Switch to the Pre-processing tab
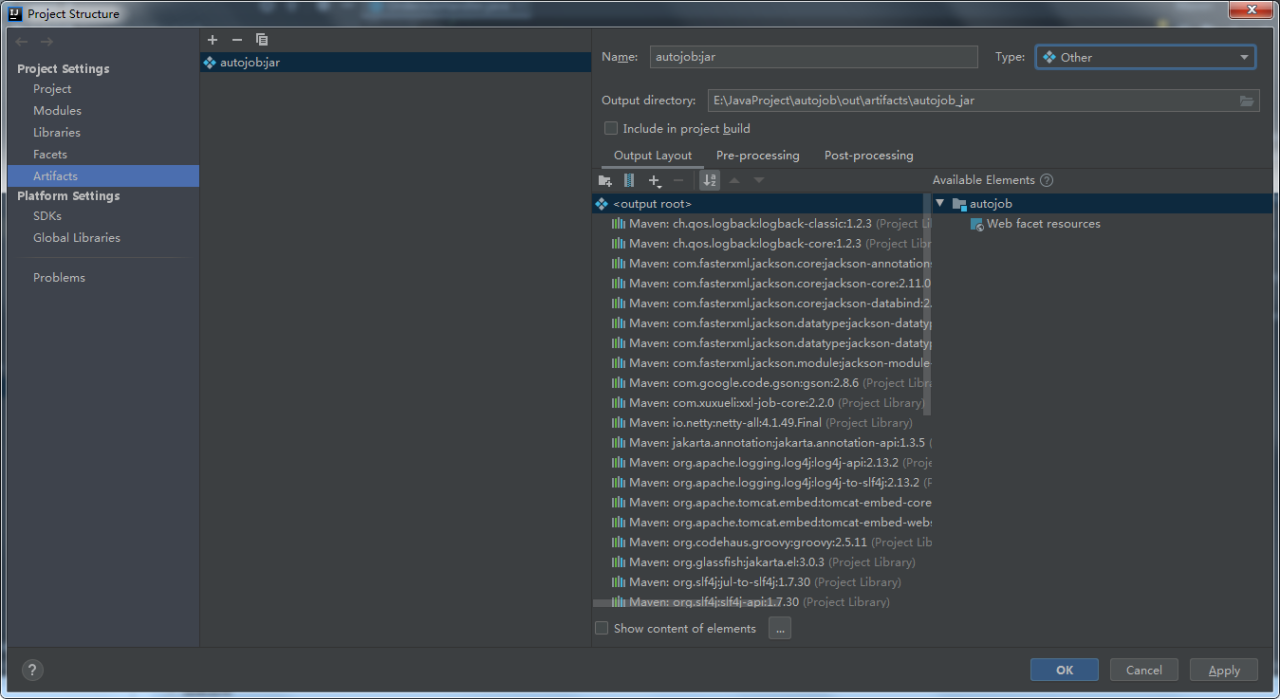 pos(758,156)
